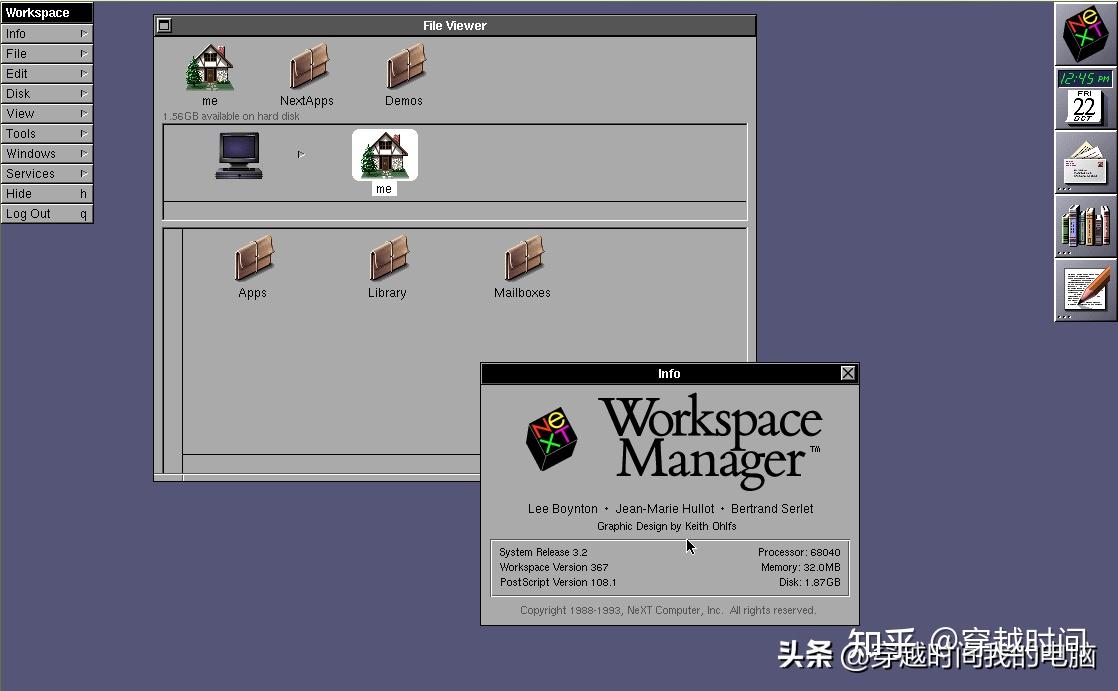Close the Info panel

[x=848, y=373]
